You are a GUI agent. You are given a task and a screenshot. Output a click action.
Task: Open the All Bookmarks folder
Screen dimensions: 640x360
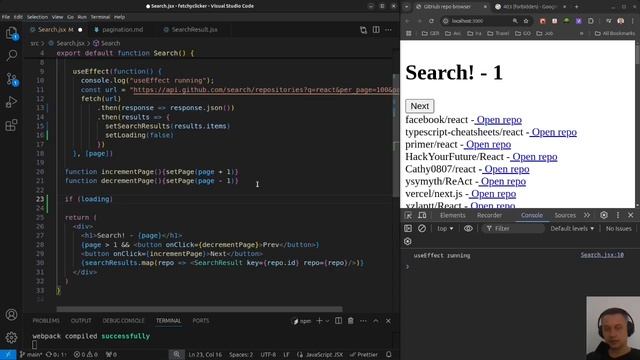tap(615, 33)
